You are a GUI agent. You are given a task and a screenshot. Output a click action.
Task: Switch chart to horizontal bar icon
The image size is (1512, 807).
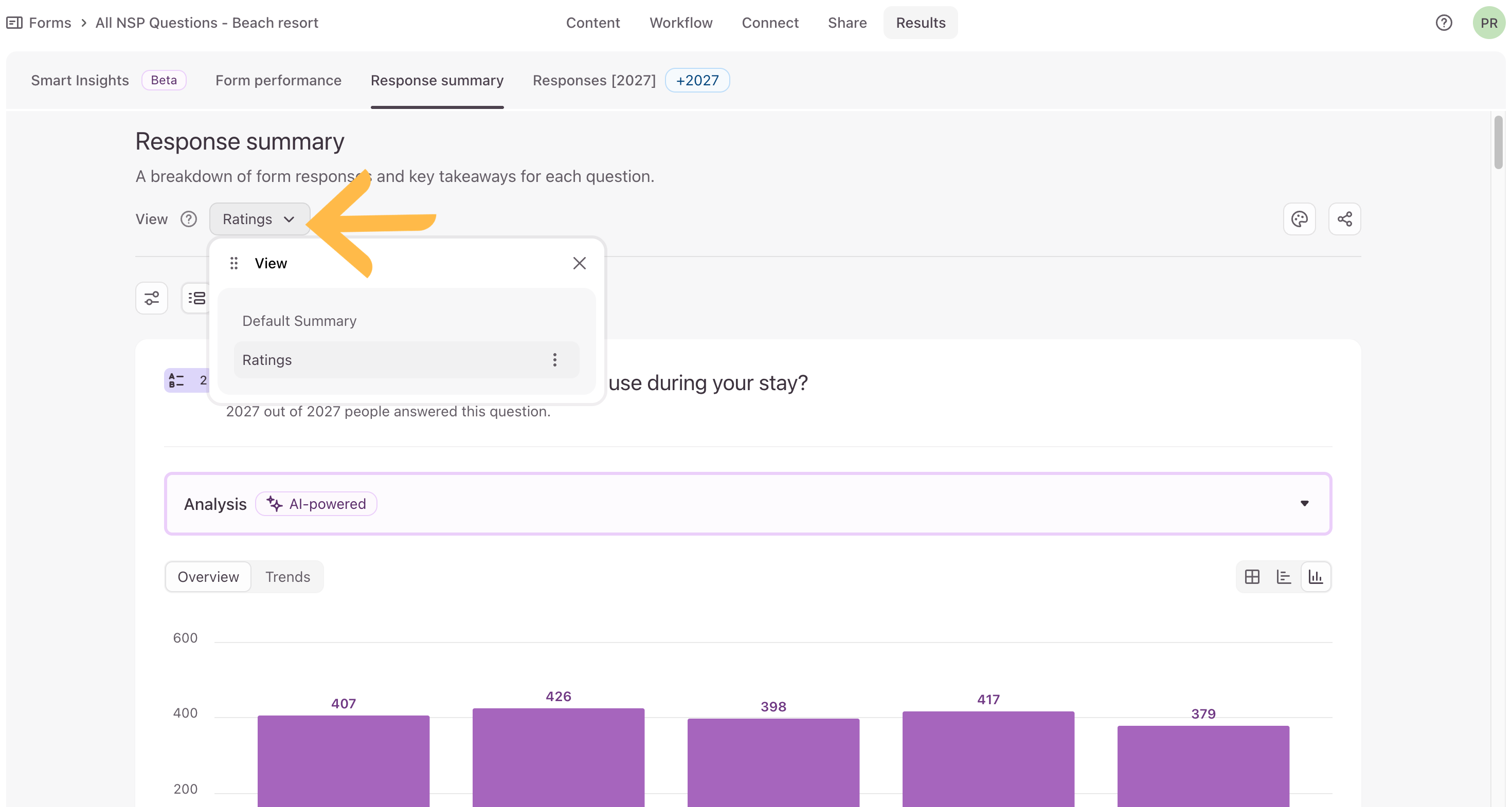point(1284,577)
